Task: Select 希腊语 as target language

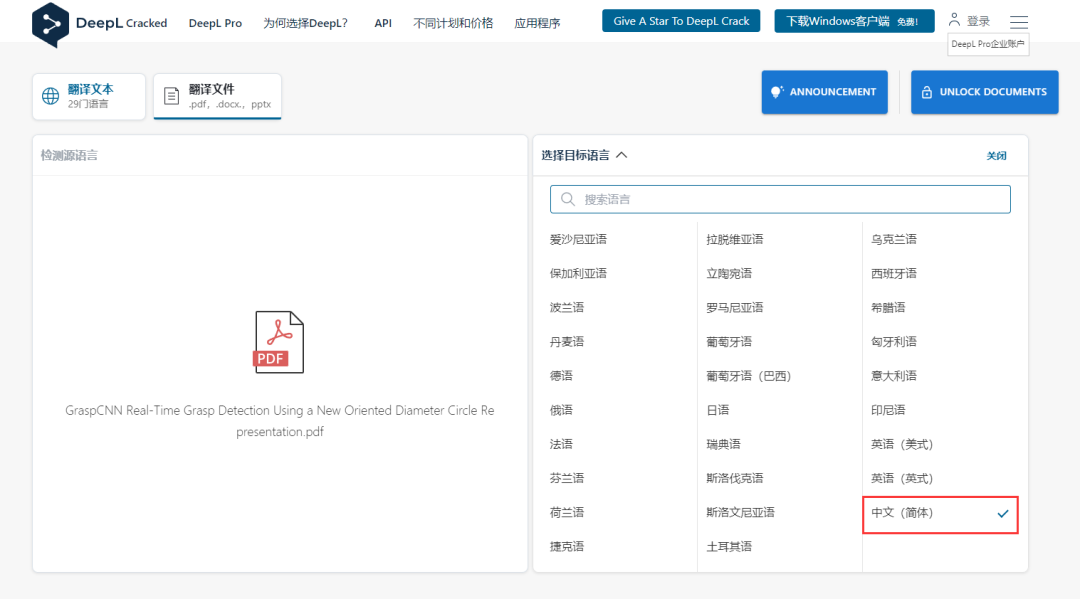Action: coord(888,308)
